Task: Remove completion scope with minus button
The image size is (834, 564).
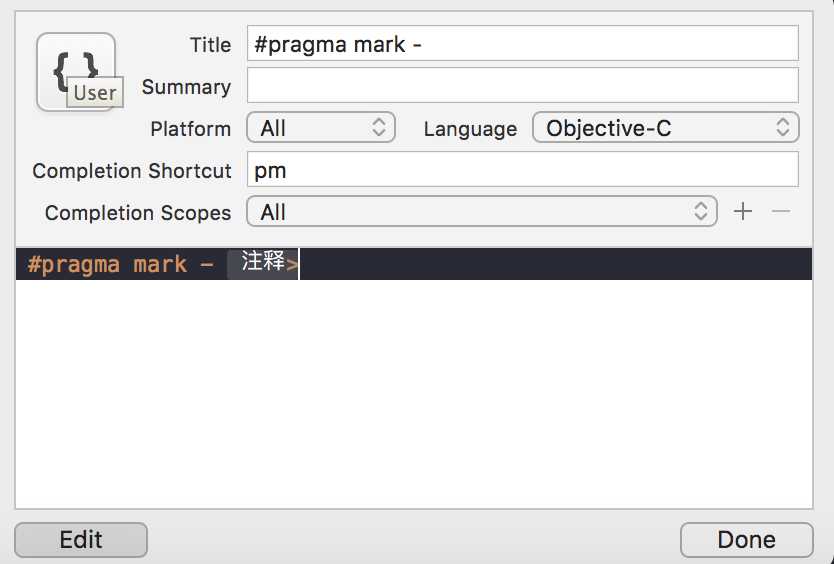Action: (x=781, y=212)
